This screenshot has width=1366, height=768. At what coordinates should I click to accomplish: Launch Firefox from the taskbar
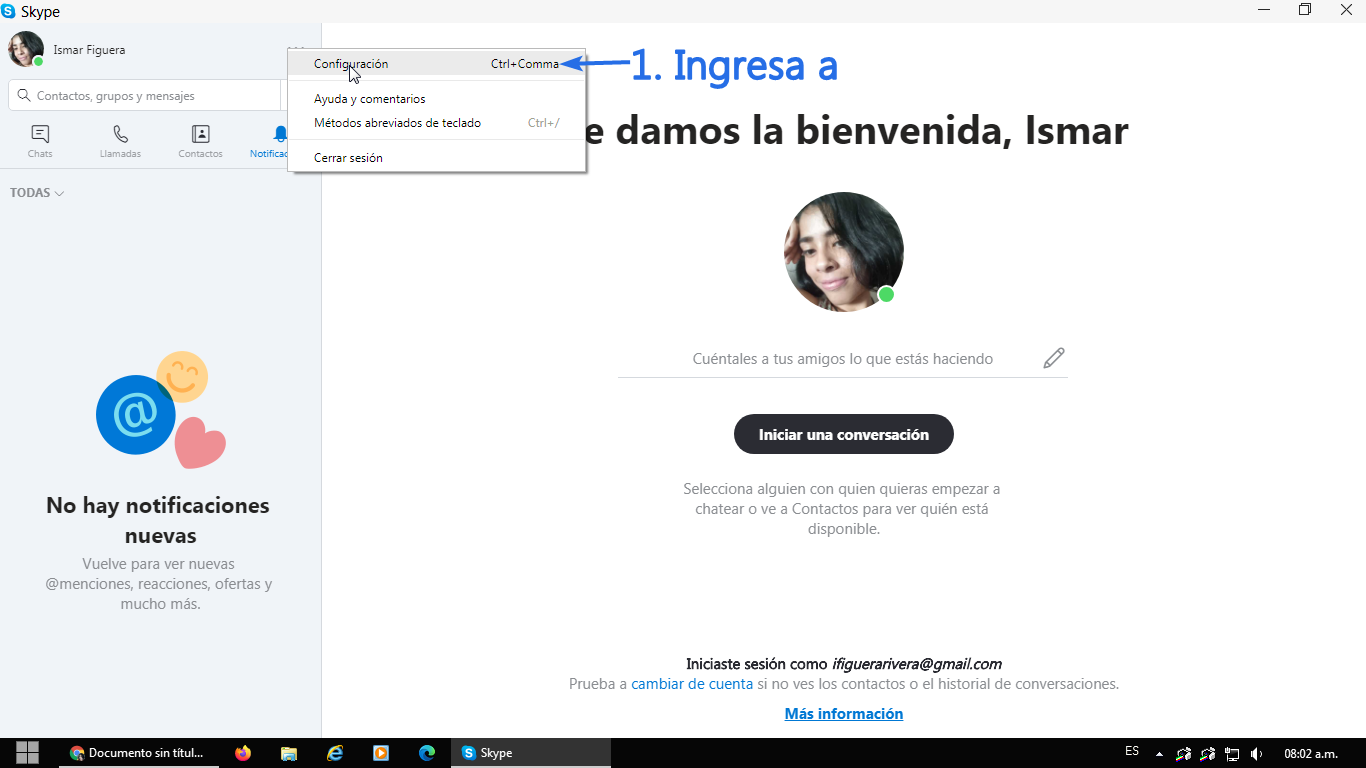click(243, 753)
